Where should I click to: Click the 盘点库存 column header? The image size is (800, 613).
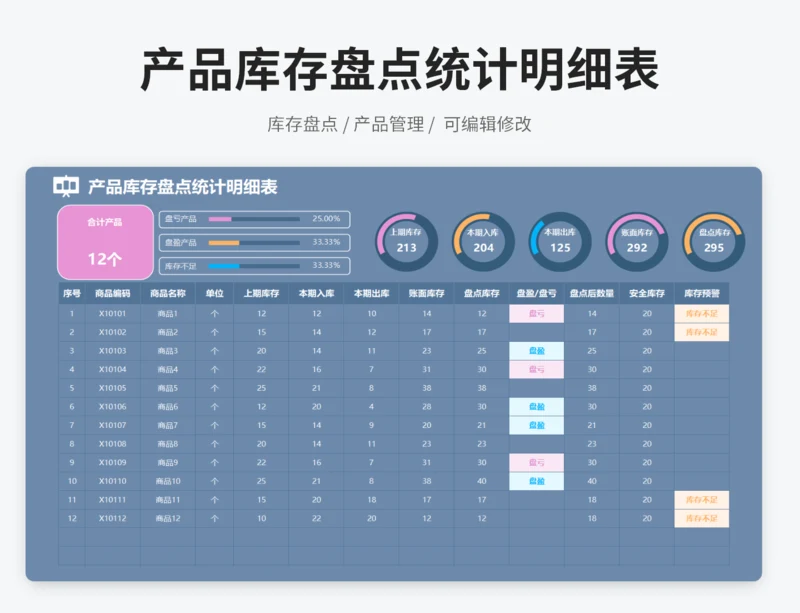(482, 293)
